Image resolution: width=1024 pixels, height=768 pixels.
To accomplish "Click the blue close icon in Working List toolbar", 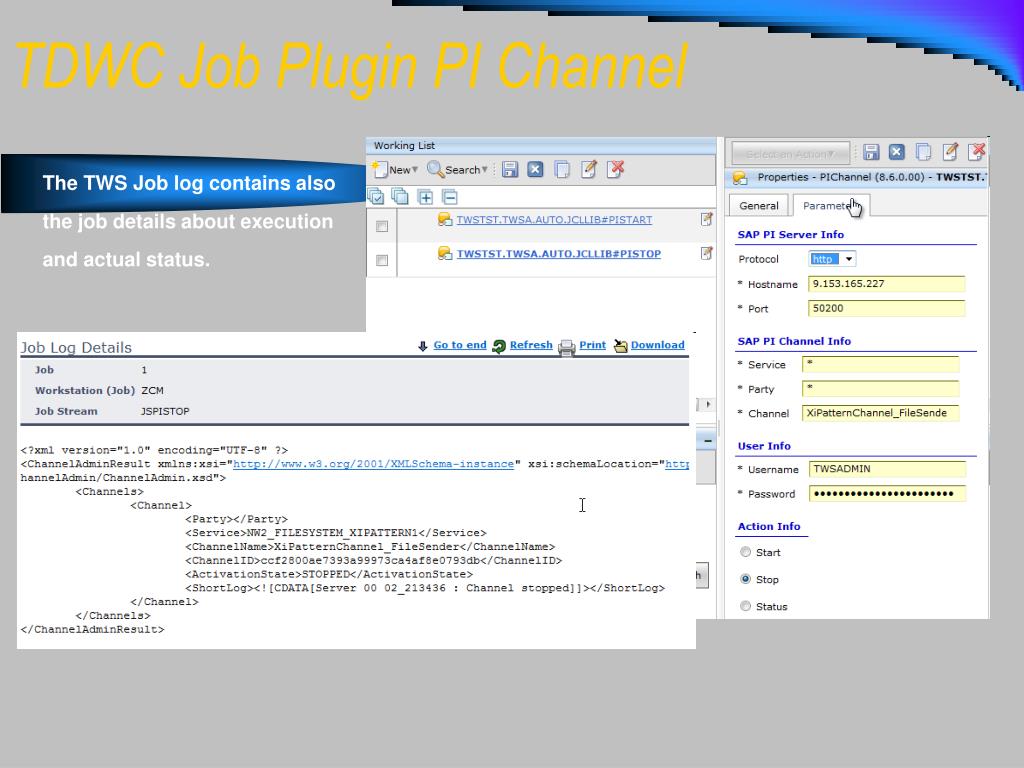I will 536,170.
